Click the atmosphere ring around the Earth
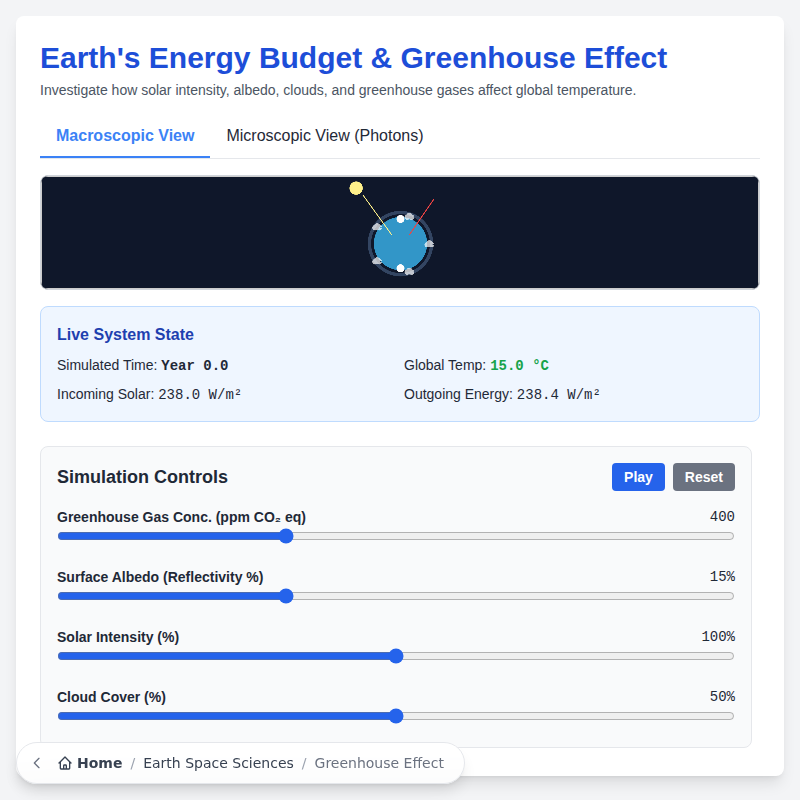The width and height of the screenshot is (800, 800). point(371,243)
